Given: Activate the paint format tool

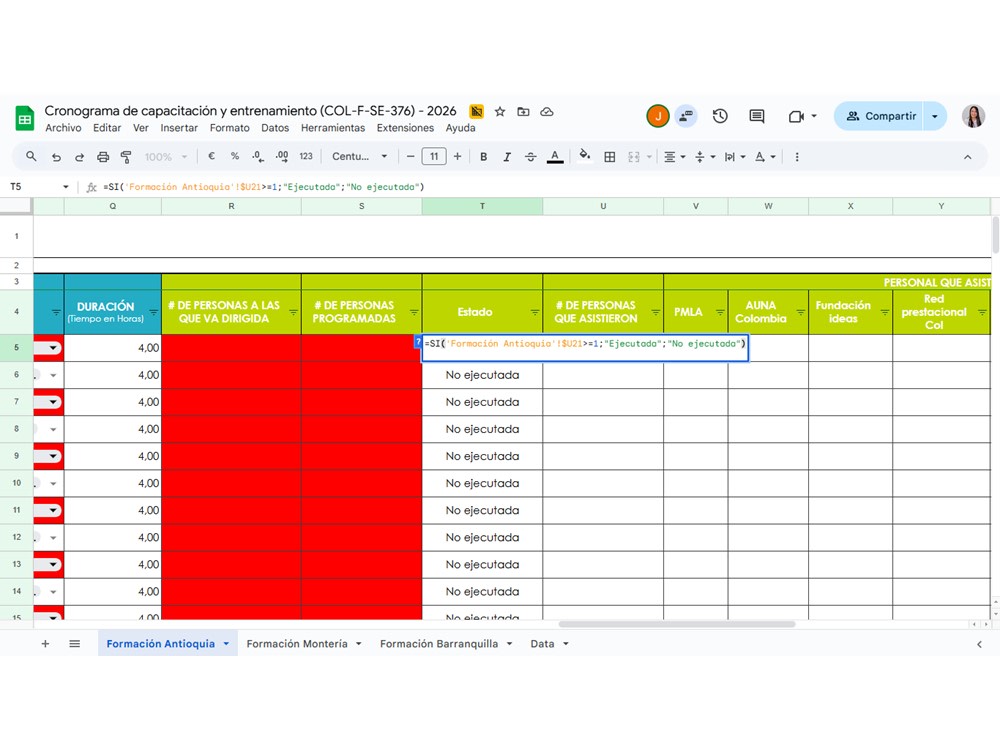Looking at the screenshot, I should (x=126, y=157).
